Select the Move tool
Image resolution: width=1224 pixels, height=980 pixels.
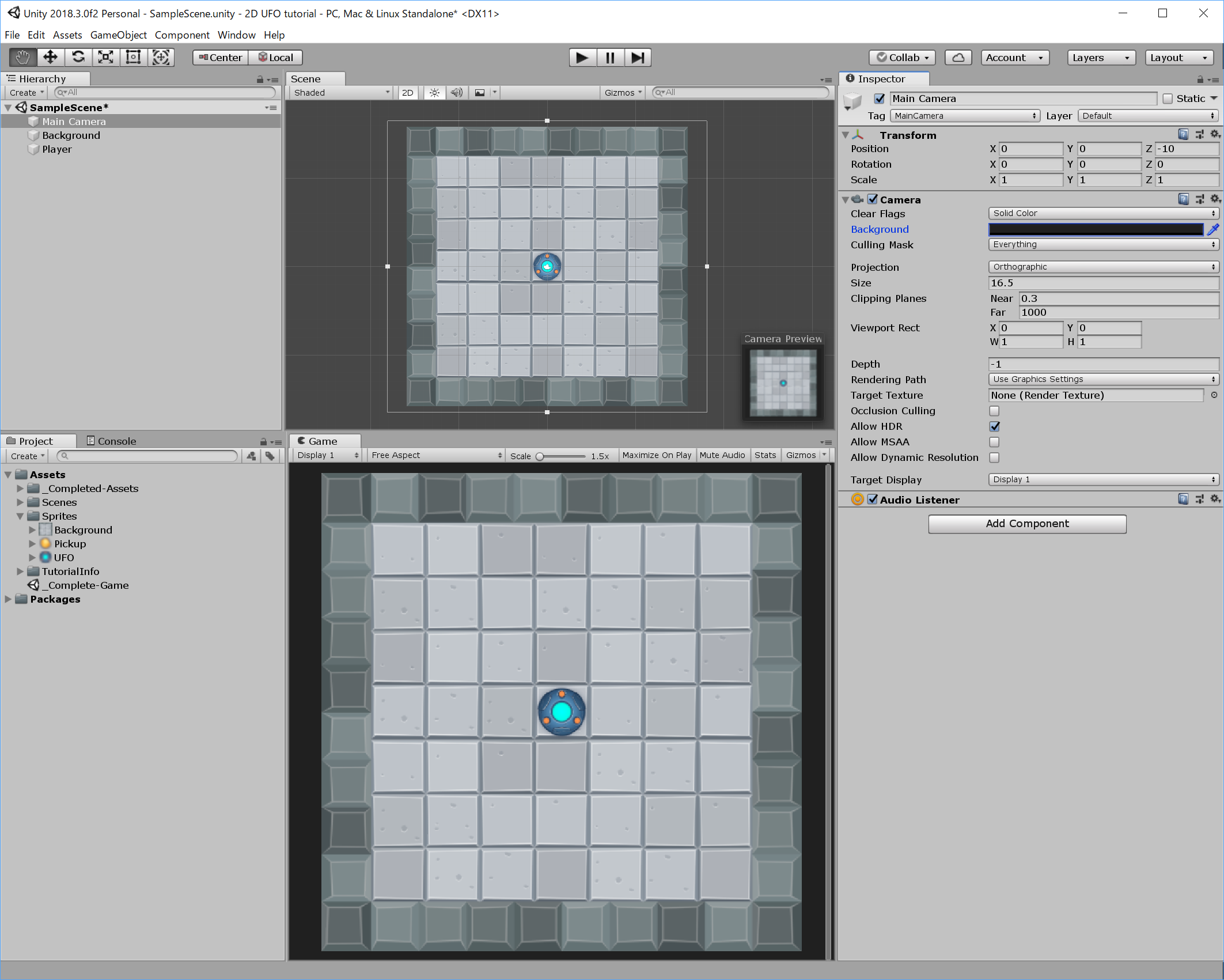pyautogui.click(x=50, y=57)
